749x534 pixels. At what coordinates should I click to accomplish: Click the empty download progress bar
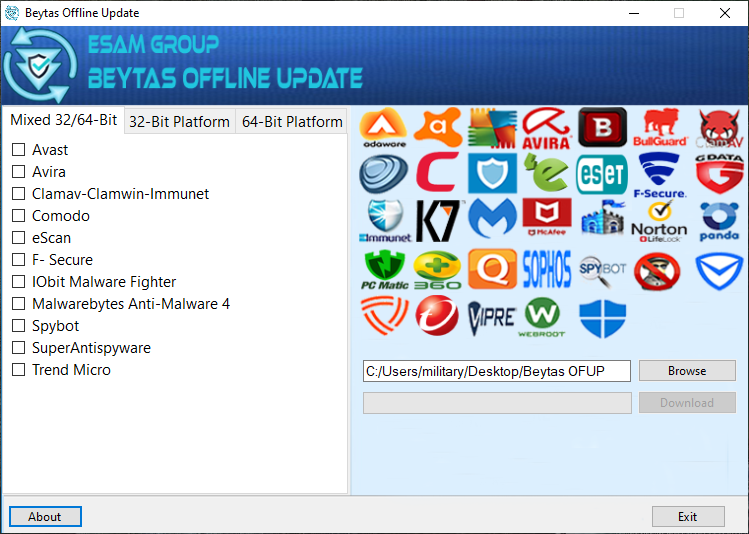click(497, 403)
